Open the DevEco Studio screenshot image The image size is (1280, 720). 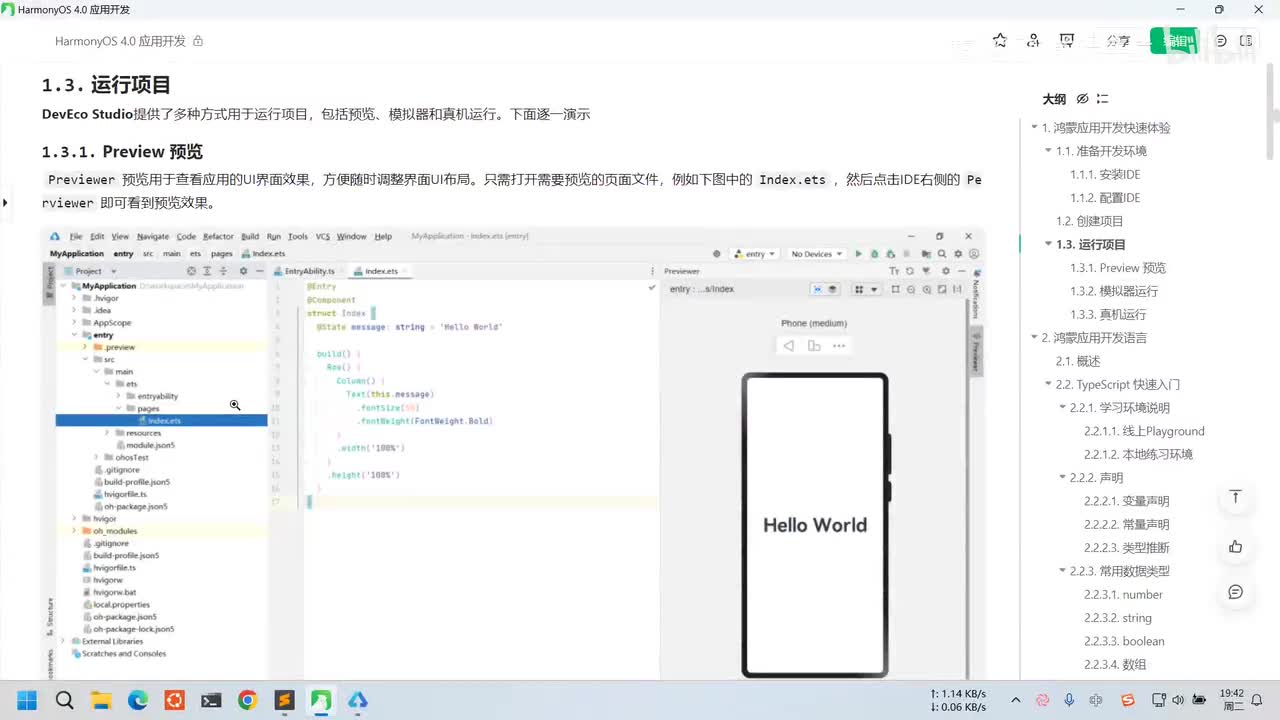coord(513,455)
